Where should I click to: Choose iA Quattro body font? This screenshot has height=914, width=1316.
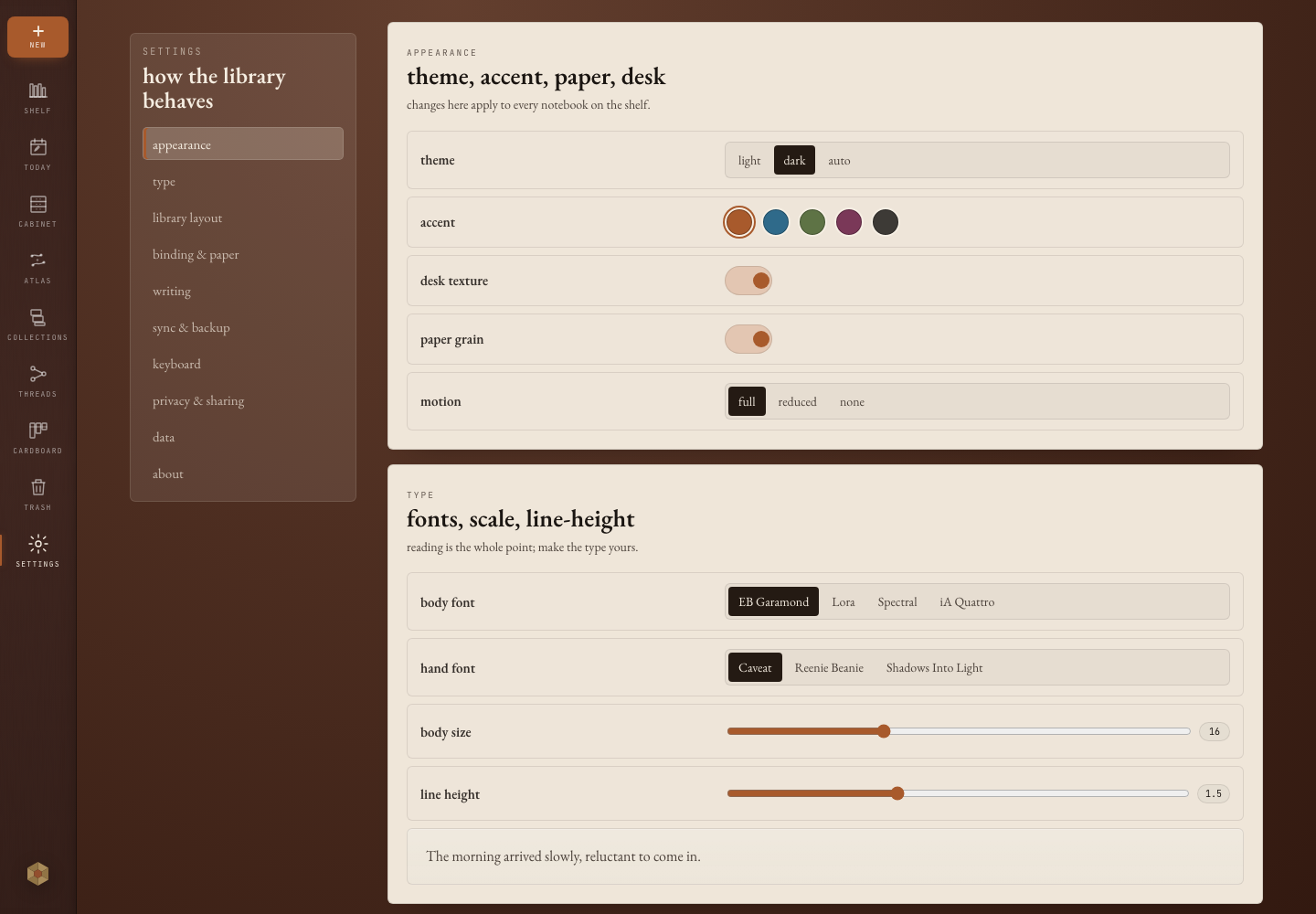967,601
